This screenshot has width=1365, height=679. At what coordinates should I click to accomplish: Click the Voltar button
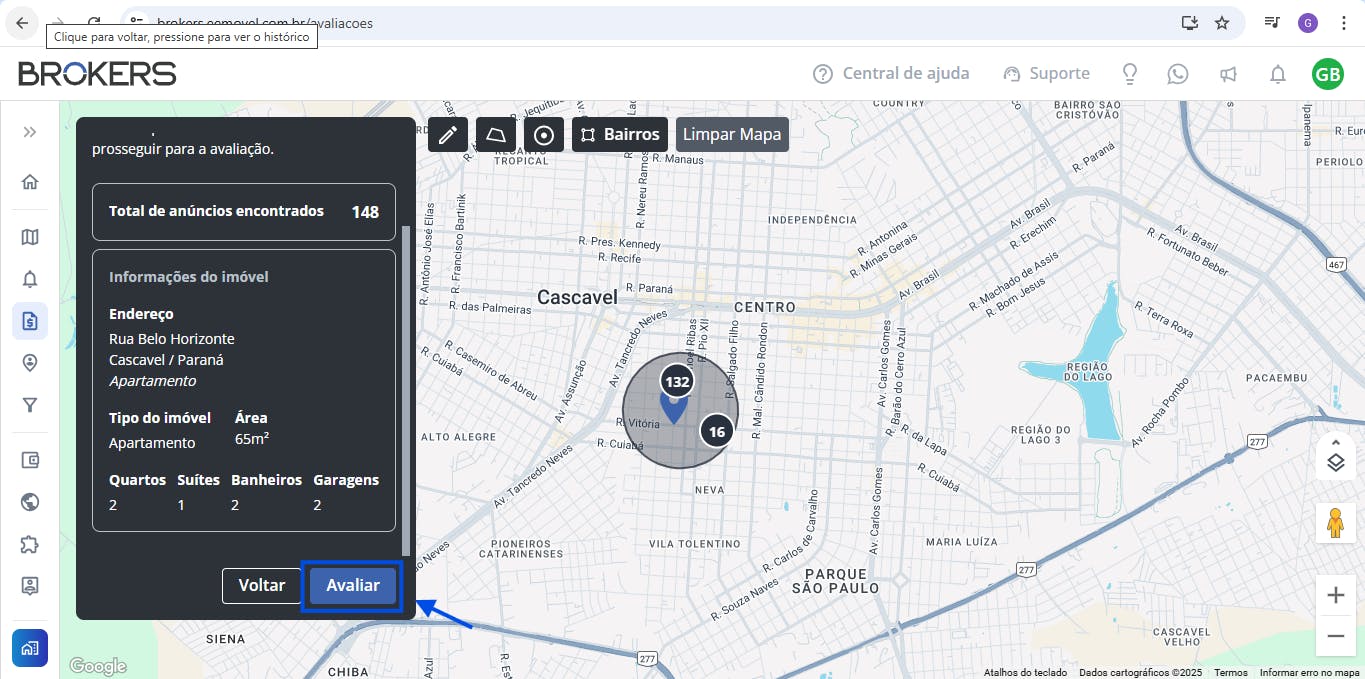coord(261,585)
